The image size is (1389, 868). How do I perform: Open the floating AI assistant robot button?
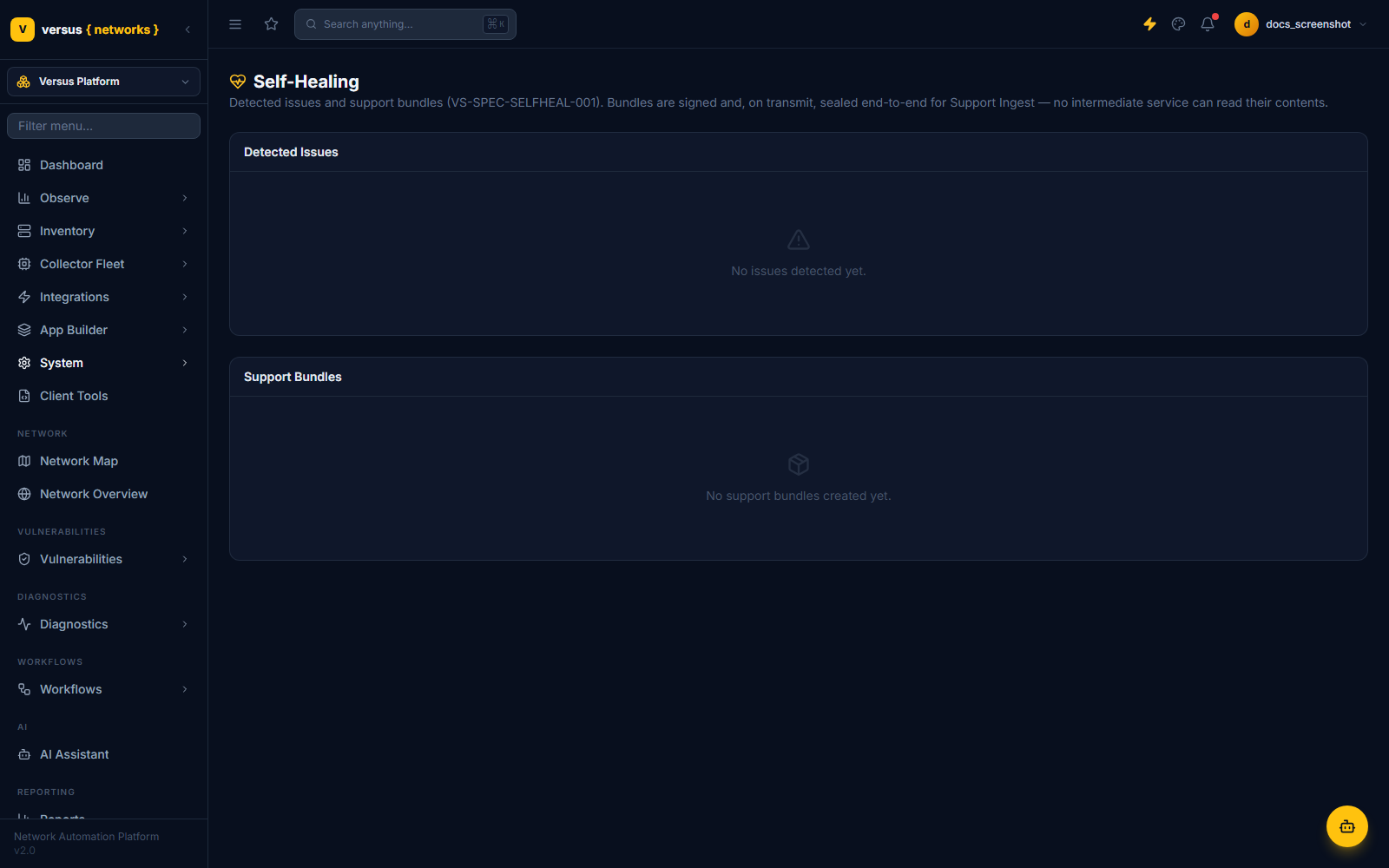[1347, 826]
